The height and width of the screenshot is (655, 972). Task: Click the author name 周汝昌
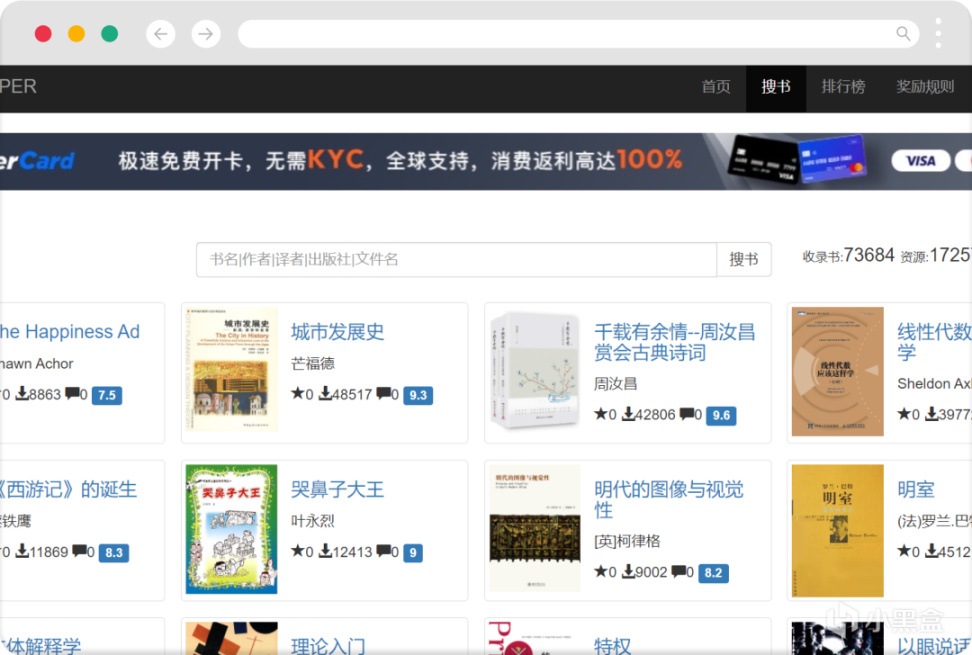616,384
